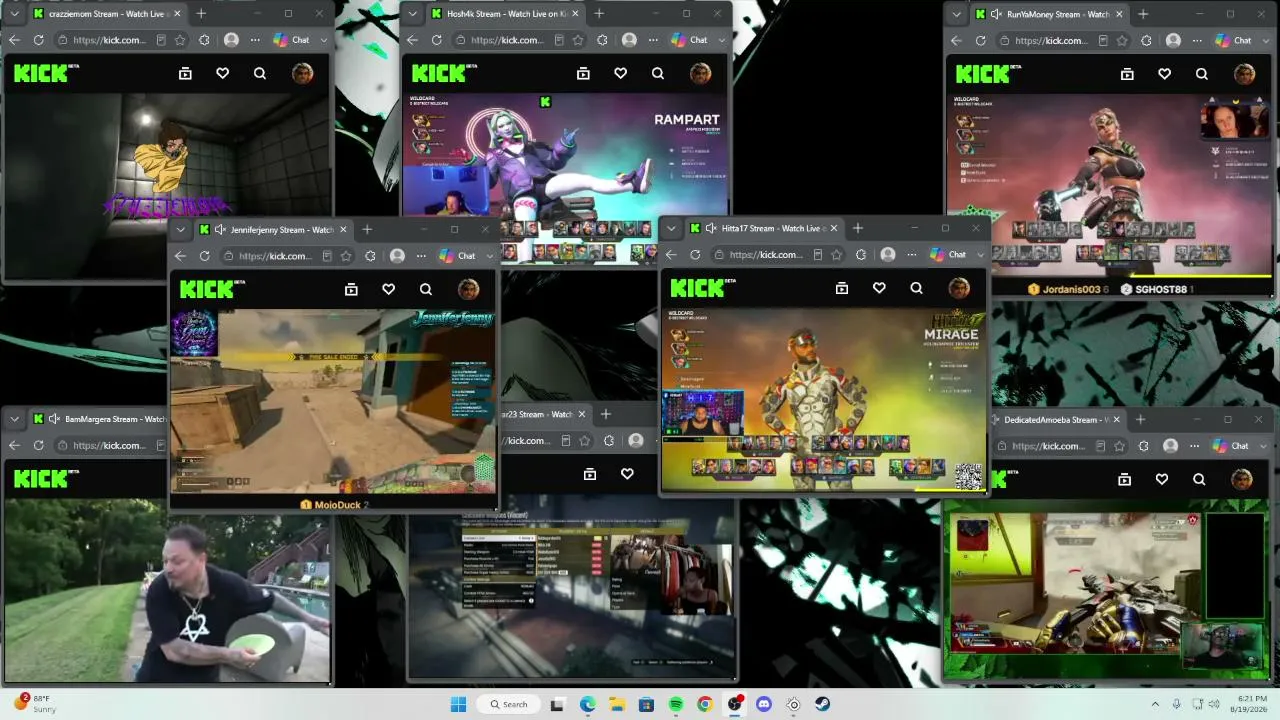The height and width of the screenshot is (720, 1280).
Task: Expand Chat dropdown arrow in RunYaMoney window
Action: click(1265, 40)
